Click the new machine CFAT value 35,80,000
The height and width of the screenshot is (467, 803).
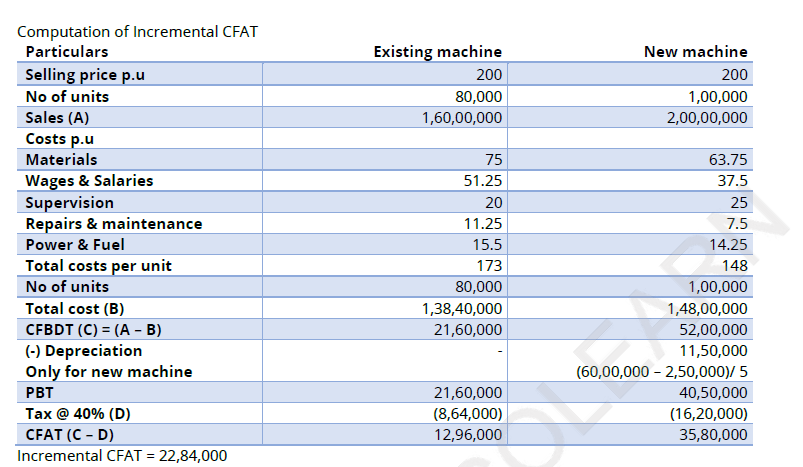click(713, 435)
